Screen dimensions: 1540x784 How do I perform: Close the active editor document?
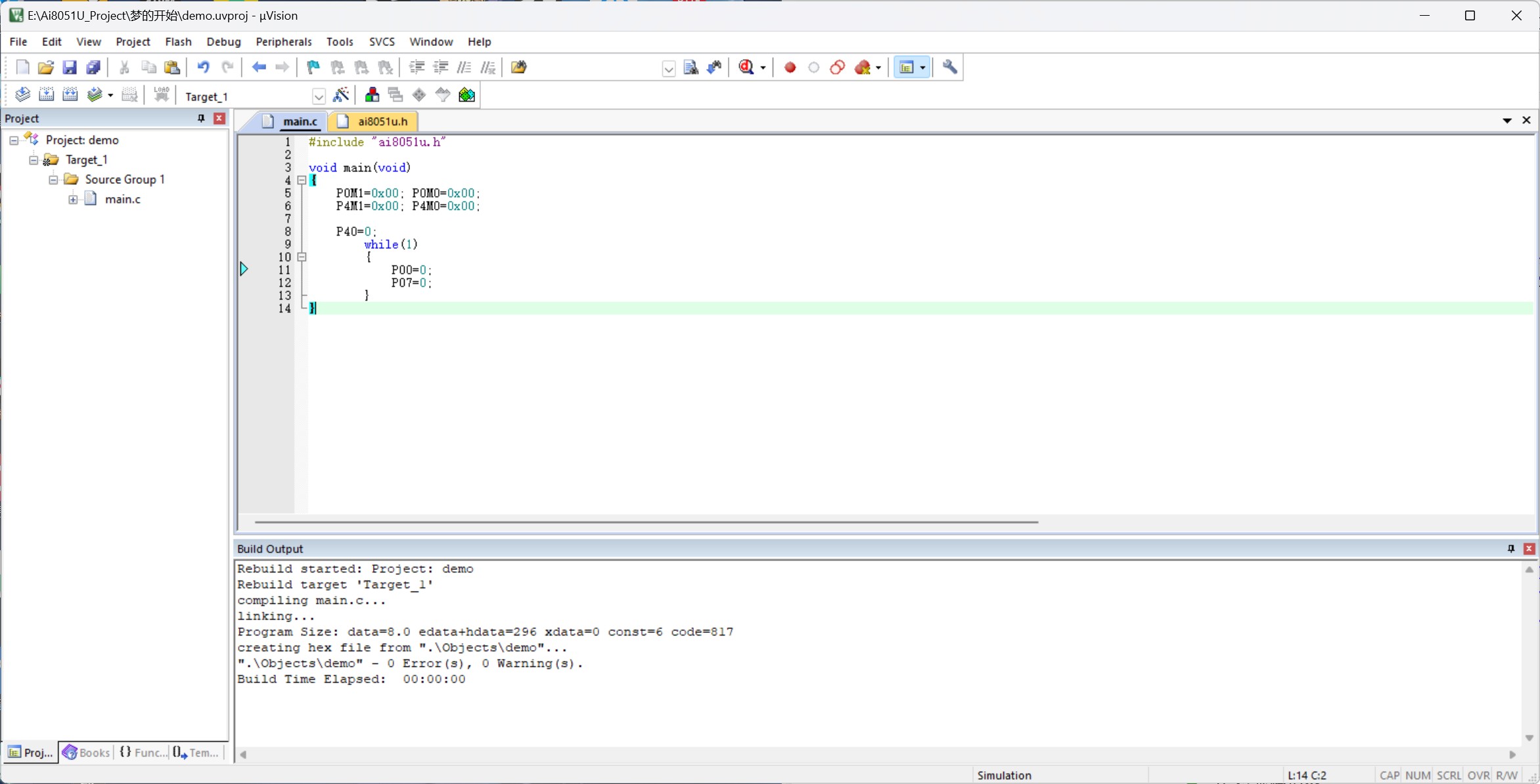coord(1526,120)
